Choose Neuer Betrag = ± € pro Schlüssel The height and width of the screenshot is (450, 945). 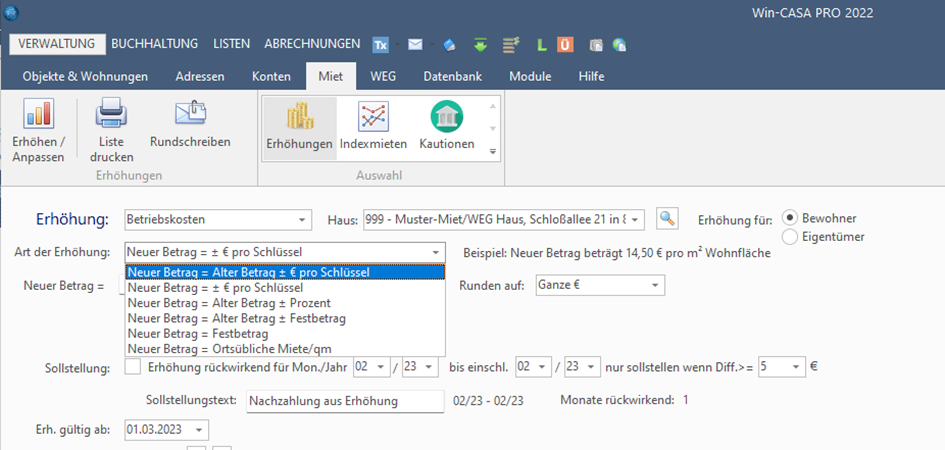click(285, 287)
